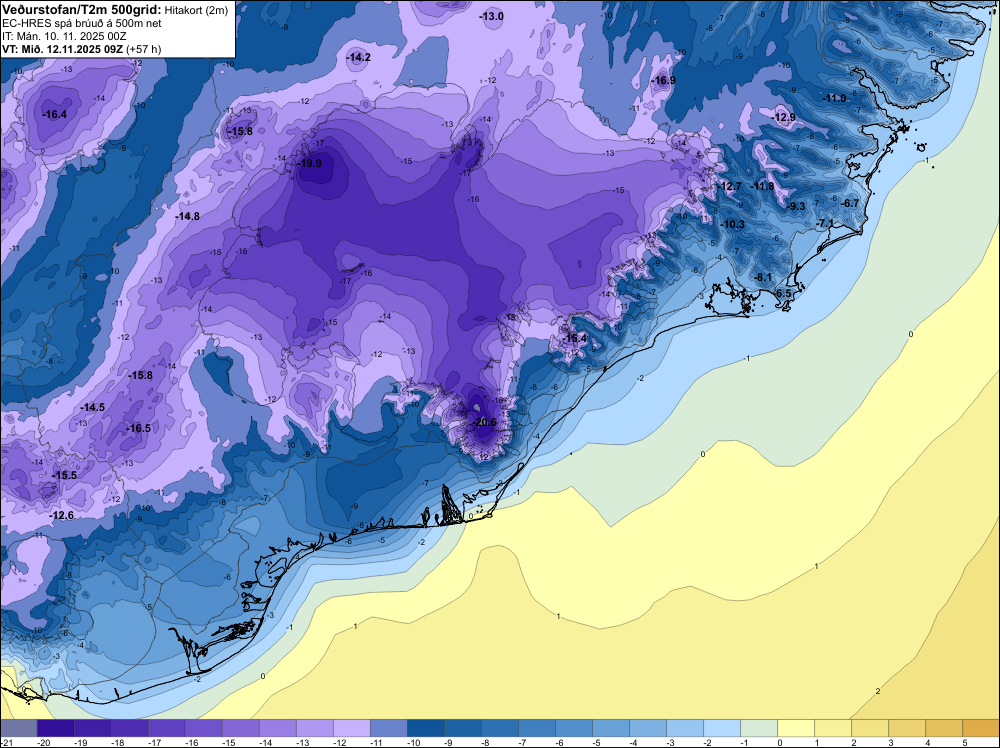The image size is (1000, 748).
Task: Pick the legend swatch between 0 and 1
Action: 796,728
